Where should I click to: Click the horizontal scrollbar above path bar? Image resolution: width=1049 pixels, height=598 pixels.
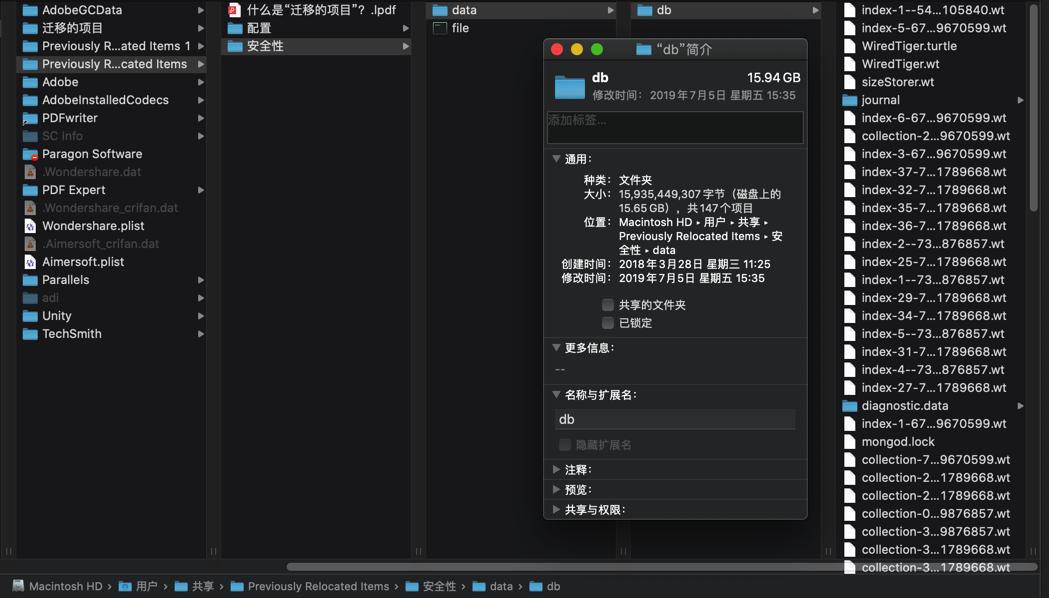coord(662,567)
